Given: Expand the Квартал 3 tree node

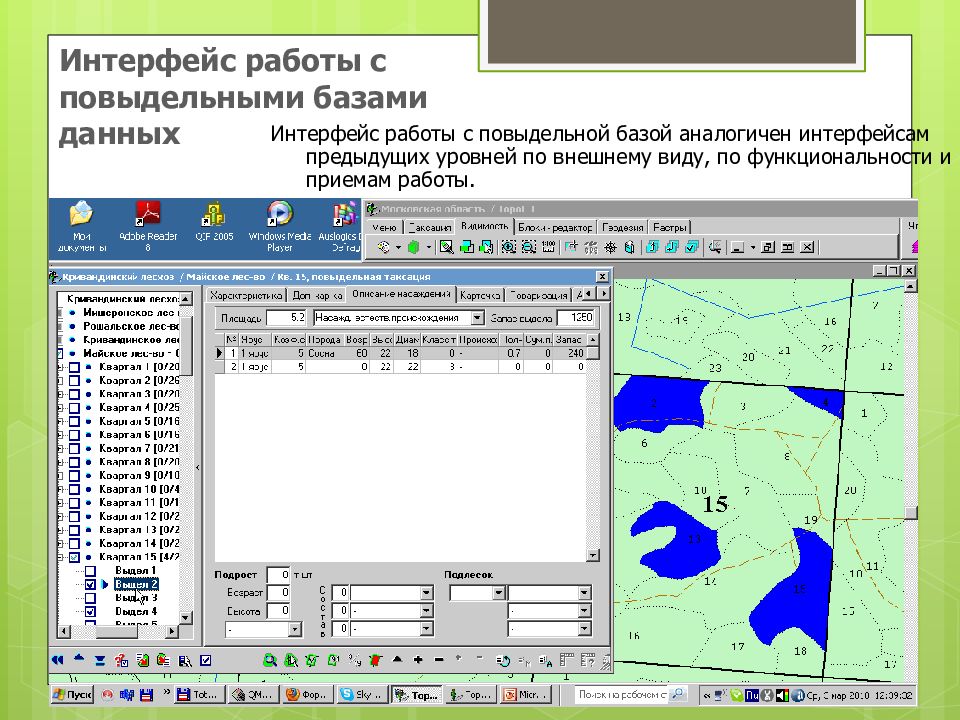Looking at the screenshot, I should click(61, 394).
